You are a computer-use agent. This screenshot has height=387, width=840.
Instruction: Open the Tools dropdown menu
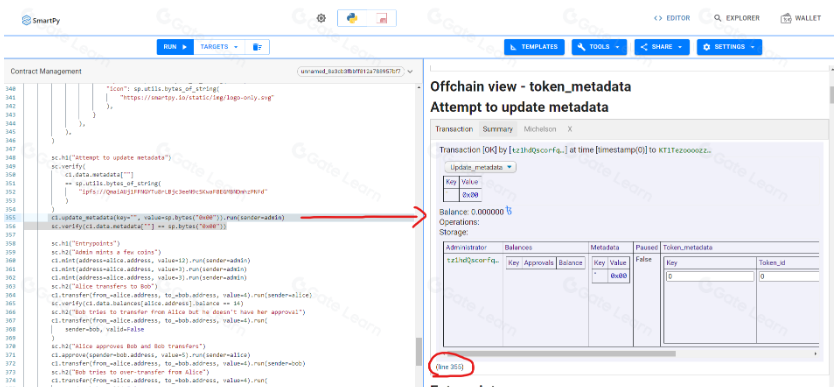(x=599, y=47)
